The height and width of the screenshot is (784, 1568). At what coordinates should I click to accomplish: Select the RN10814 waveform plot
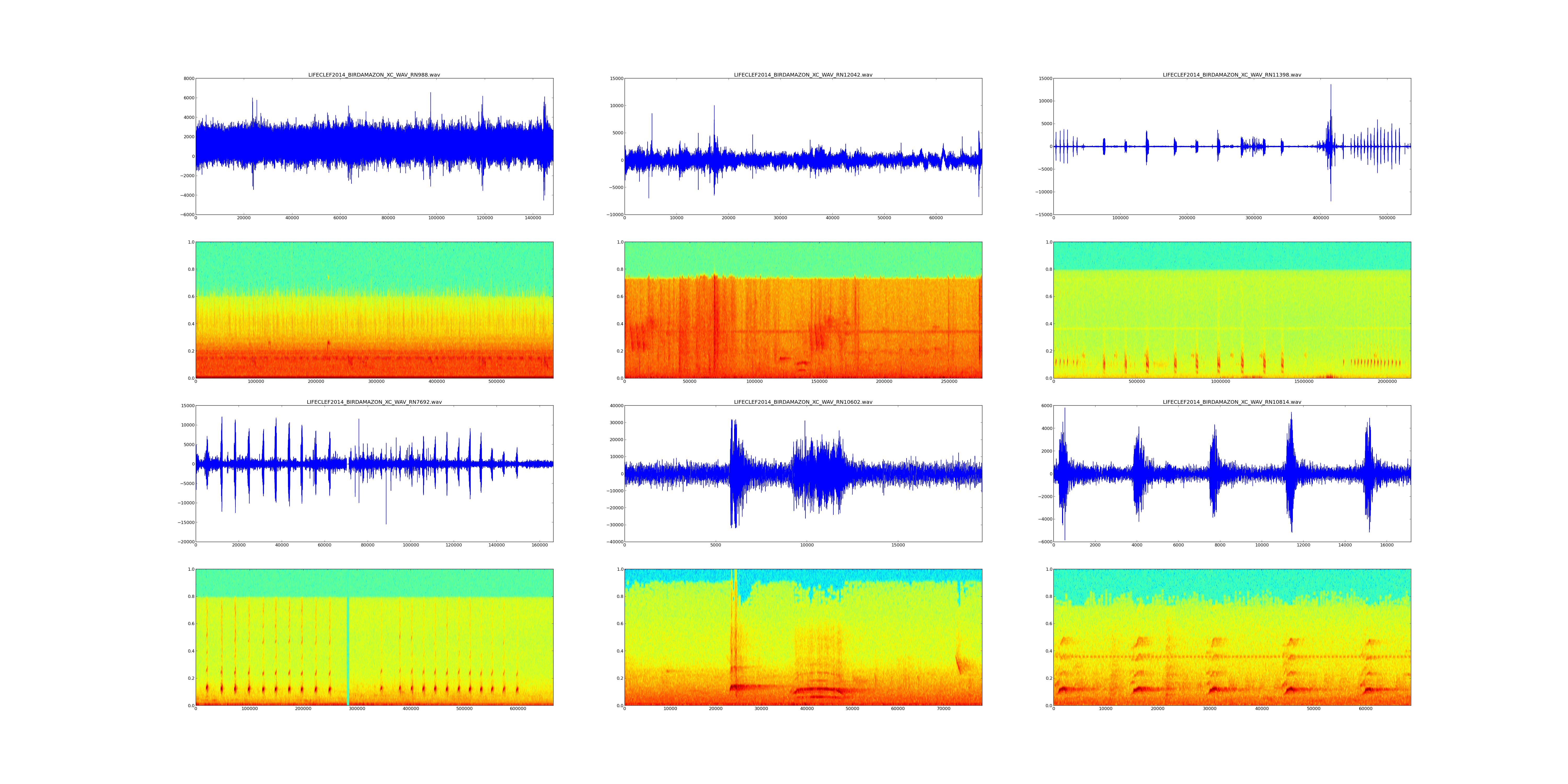pos(1231,473)
